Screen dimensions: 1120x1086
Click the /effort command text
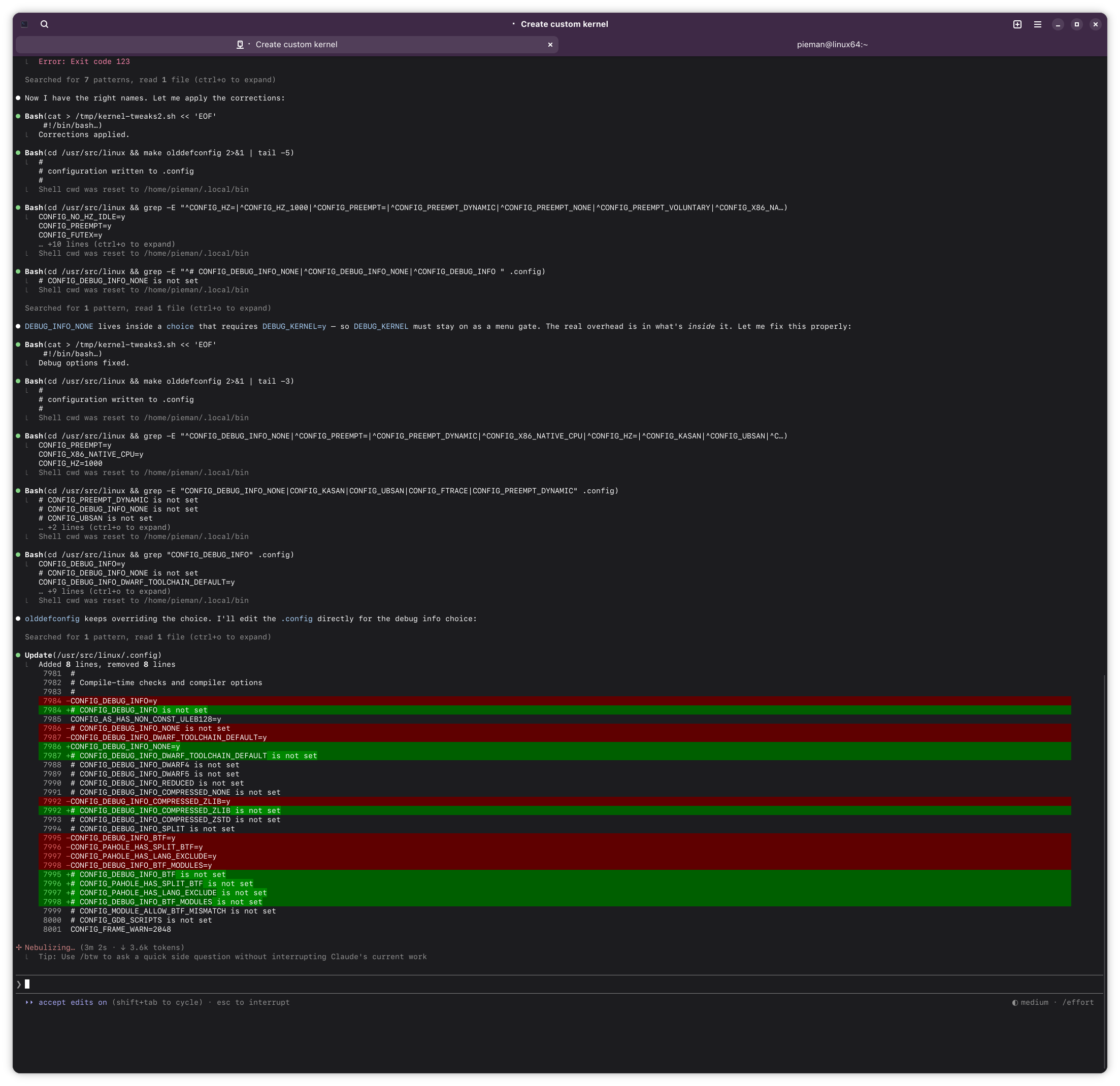tap(1078, 1003)
